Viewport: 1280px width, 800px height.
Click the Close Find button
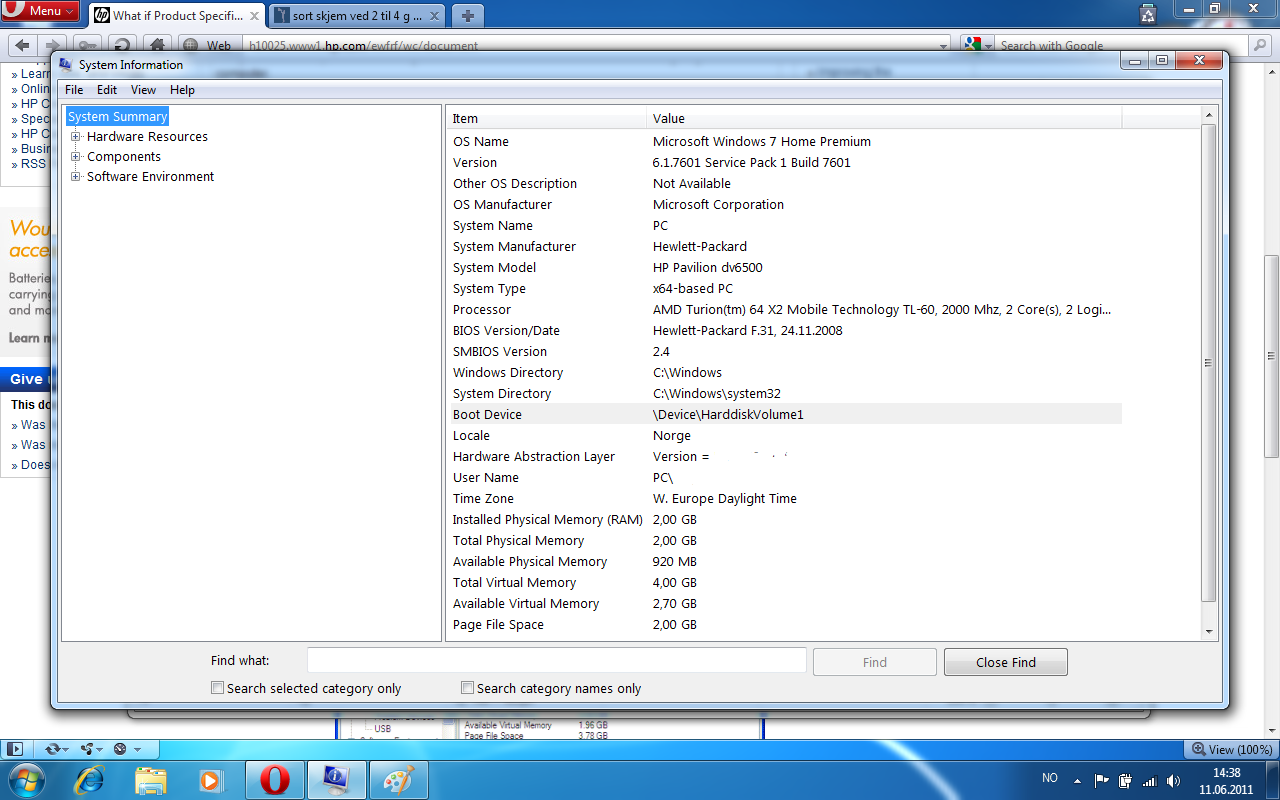(1006, 662)
